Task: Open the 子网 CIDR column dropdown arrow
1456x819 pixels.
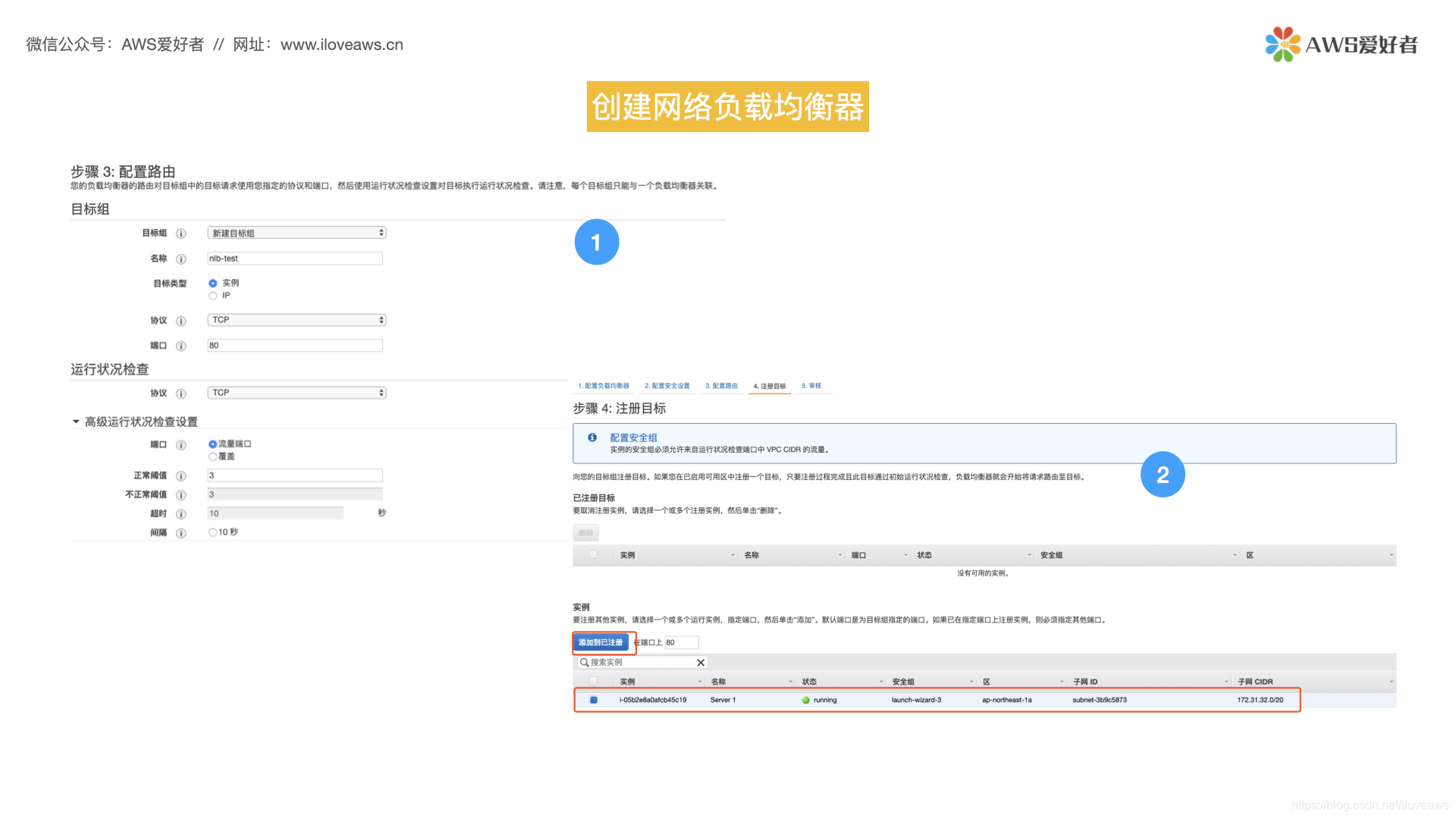Action: (1391, 682)
